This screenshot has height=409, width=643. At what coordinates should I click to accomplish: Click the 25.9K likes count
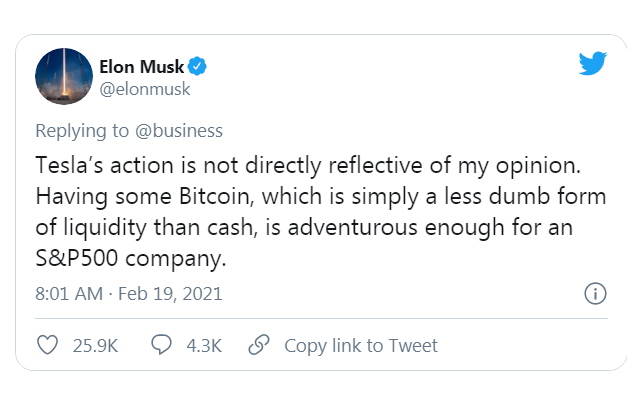coord(95,345)
